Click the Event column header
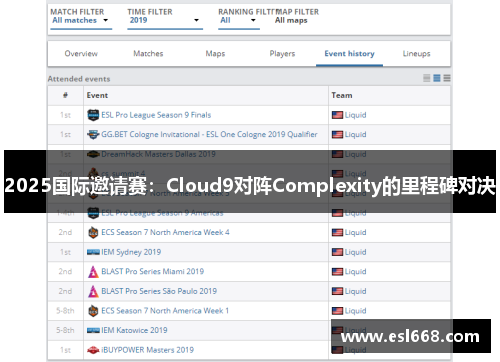Image resolution: width=500 pixels, height=362 pixels. [97, 95]
